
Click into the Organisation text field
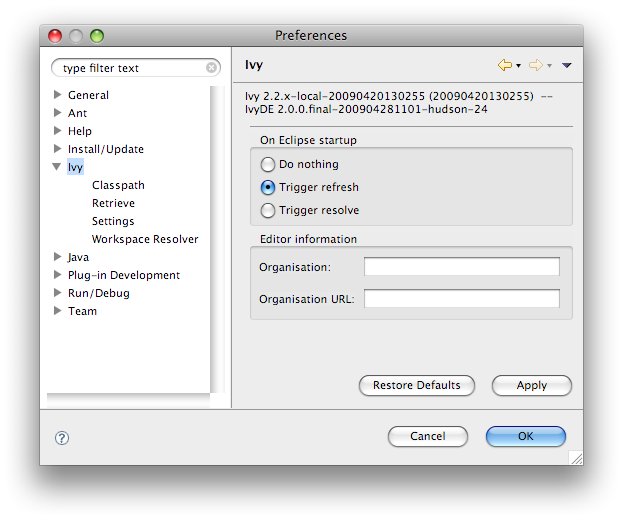[x=461, y=267]
